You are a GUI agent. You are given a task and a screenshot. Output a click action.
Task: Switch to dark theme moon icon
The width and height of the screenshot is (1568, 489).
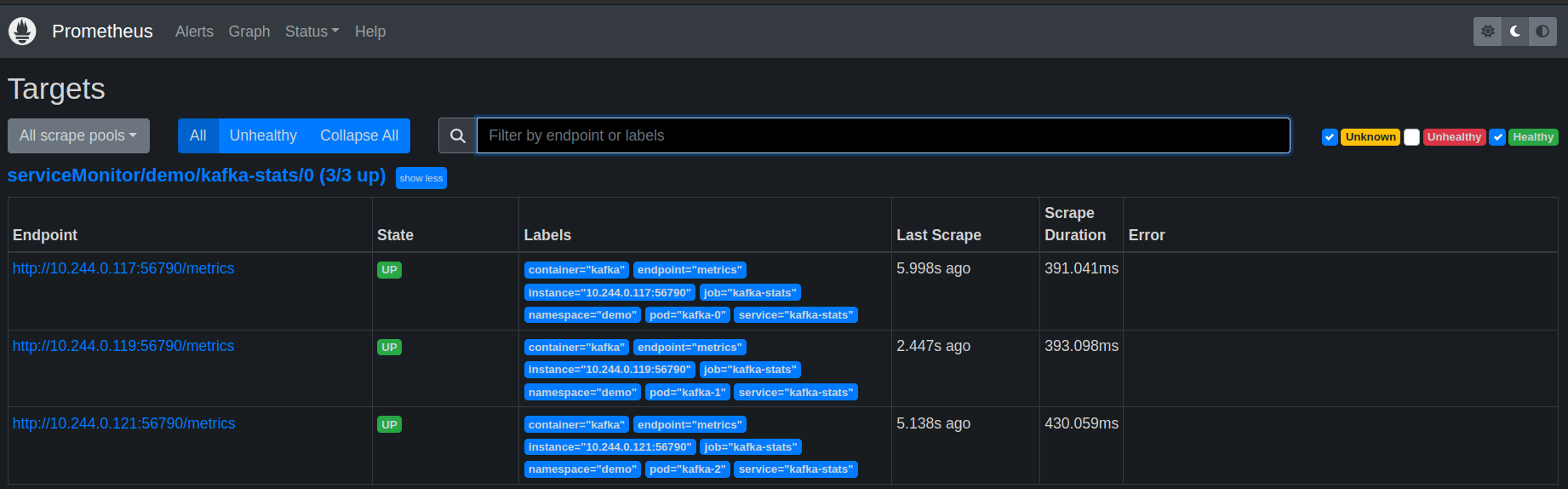1515,32
